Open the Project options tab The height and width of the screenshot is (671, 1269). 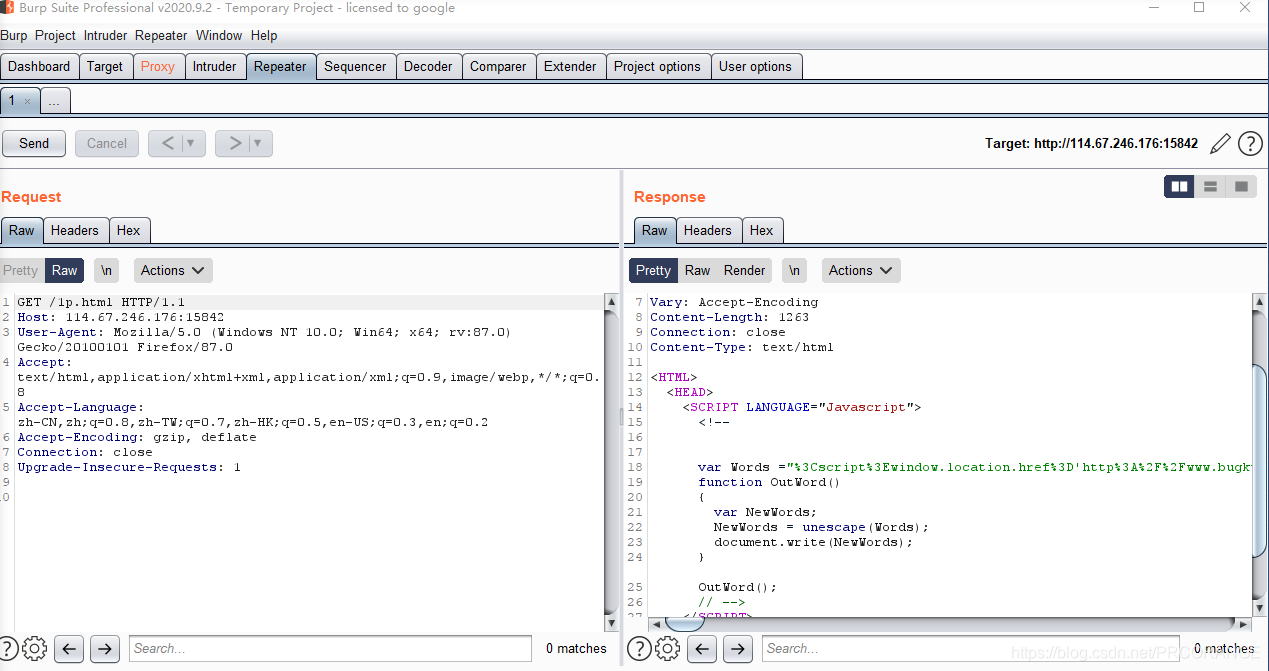(x=657, y=66)
